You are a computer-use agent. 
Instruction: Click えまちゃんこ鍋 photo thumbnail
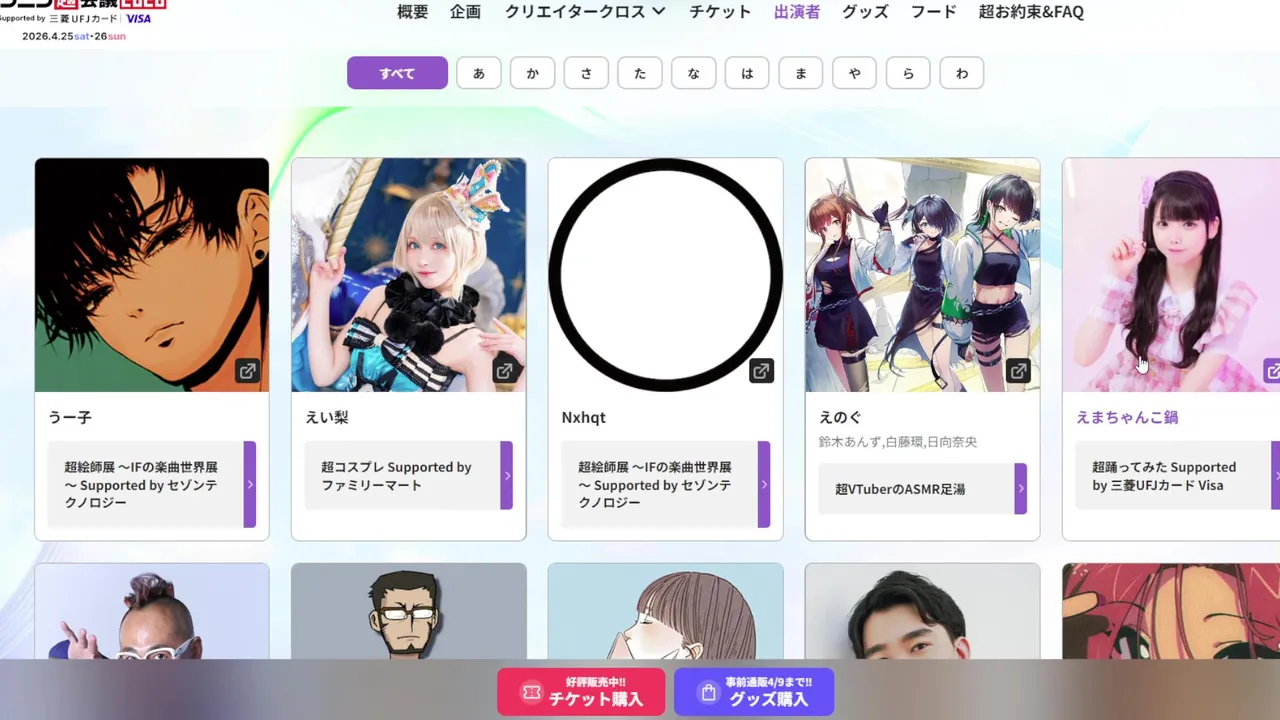(x=1171, y=275)
